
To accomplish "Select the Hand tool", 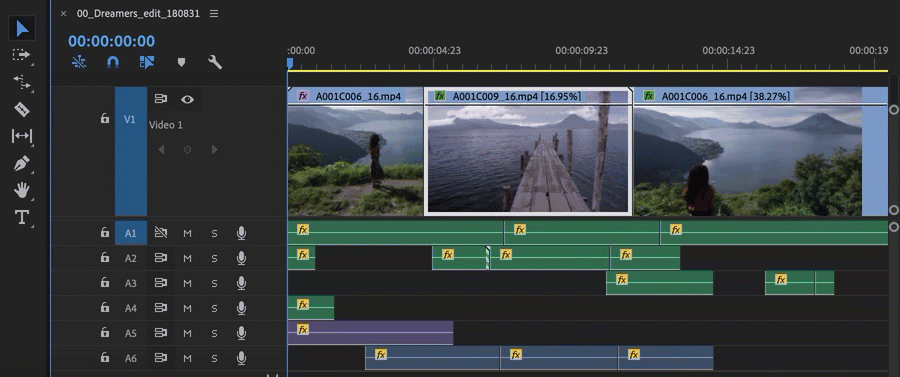I will tap(22, 190).
